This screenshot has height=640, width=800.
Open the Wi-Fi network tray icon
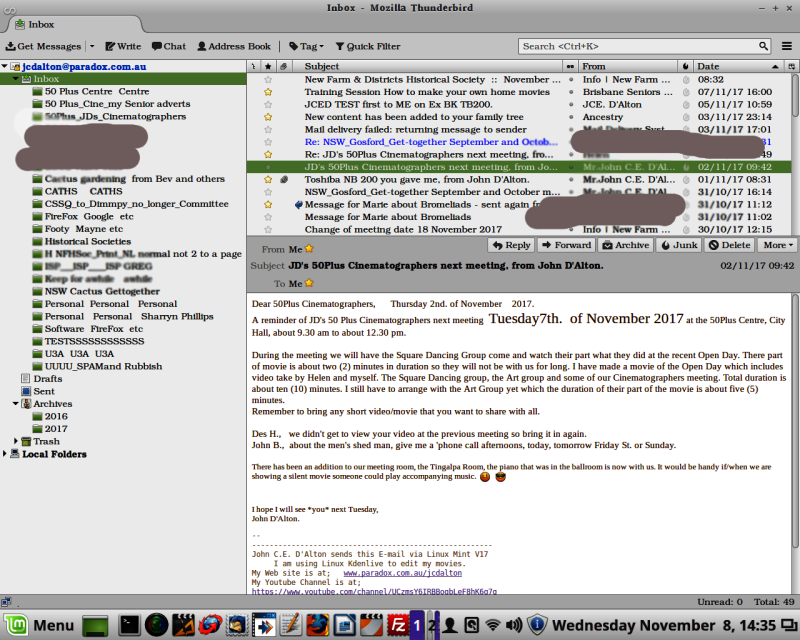[x=493, y=625]
